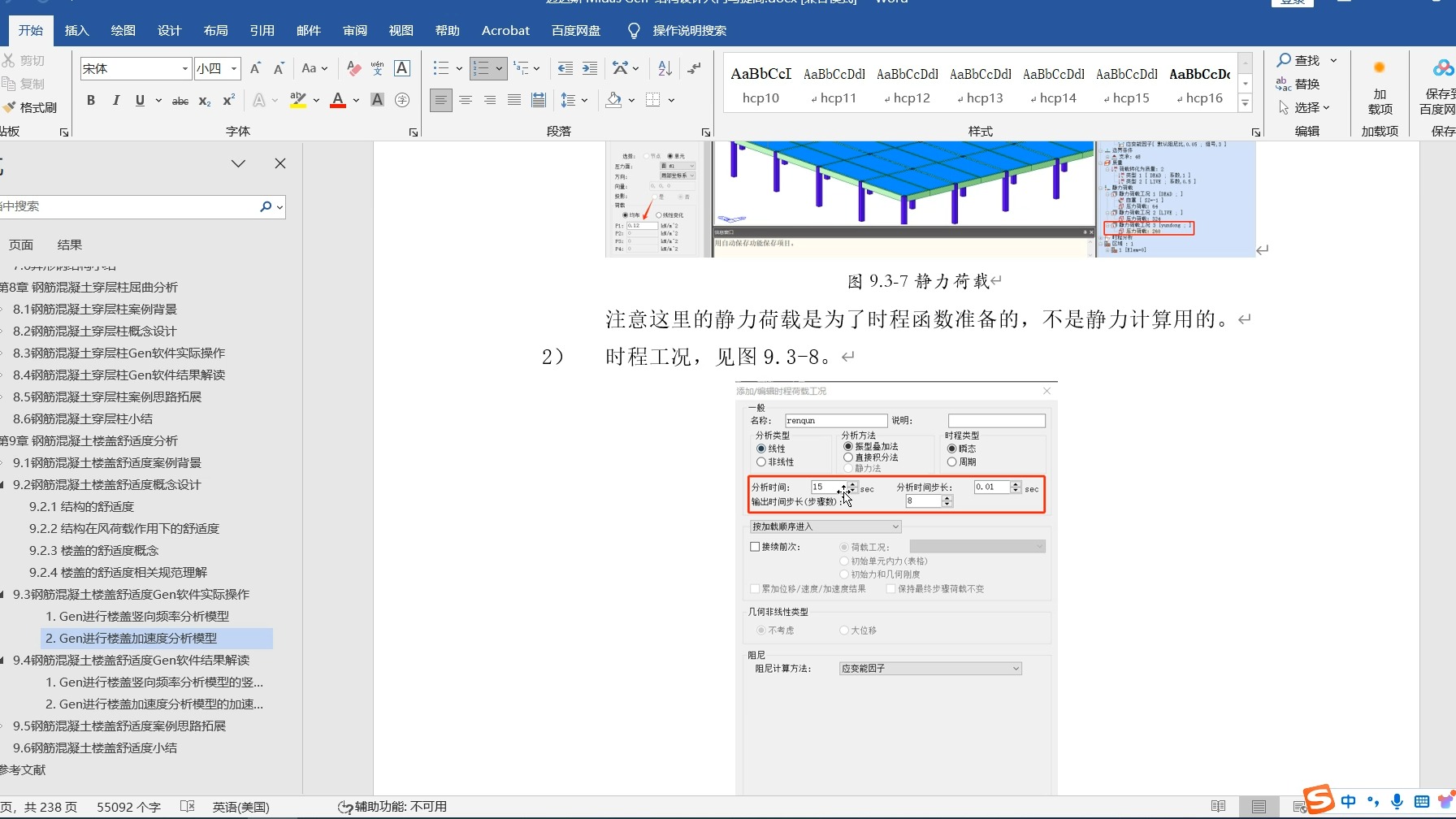
Task: Expand the 查找 (Find) dropdown arrow
Action: pyautogui.click(x=1333, y=59)
